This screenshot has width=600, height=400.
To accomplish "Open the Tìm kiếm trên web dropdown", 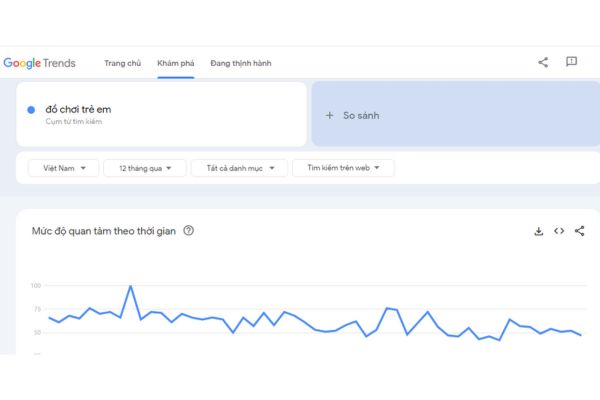I will (343, 168).
